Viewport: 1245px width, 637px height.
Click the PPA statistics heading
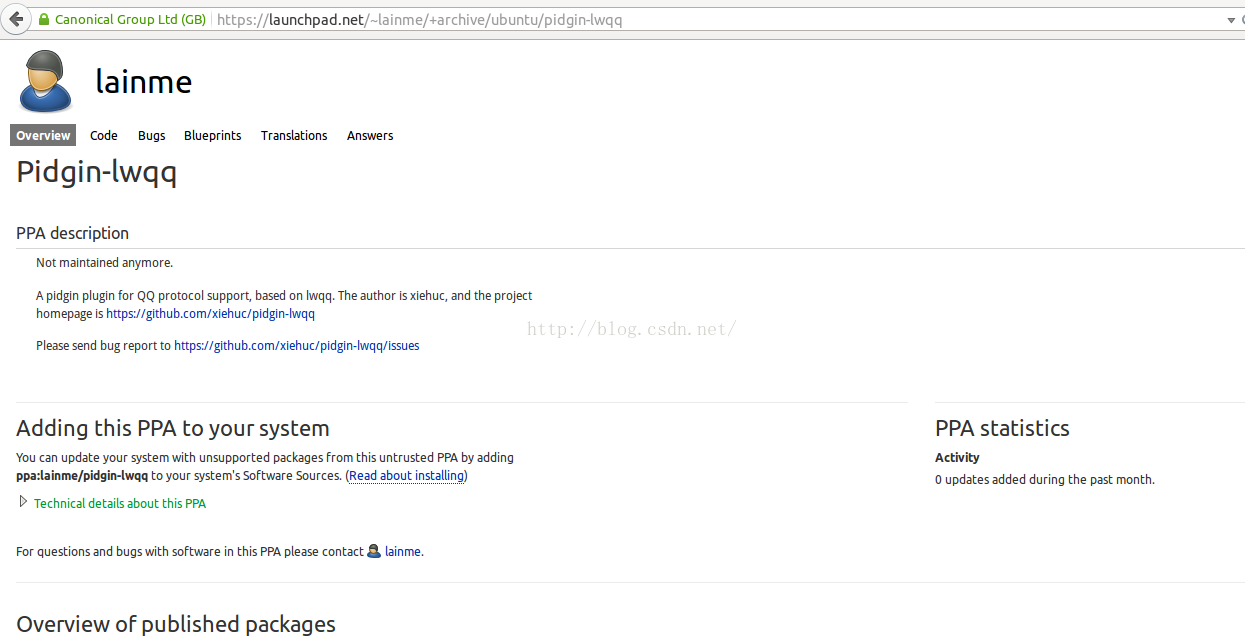click(1002, 428)
